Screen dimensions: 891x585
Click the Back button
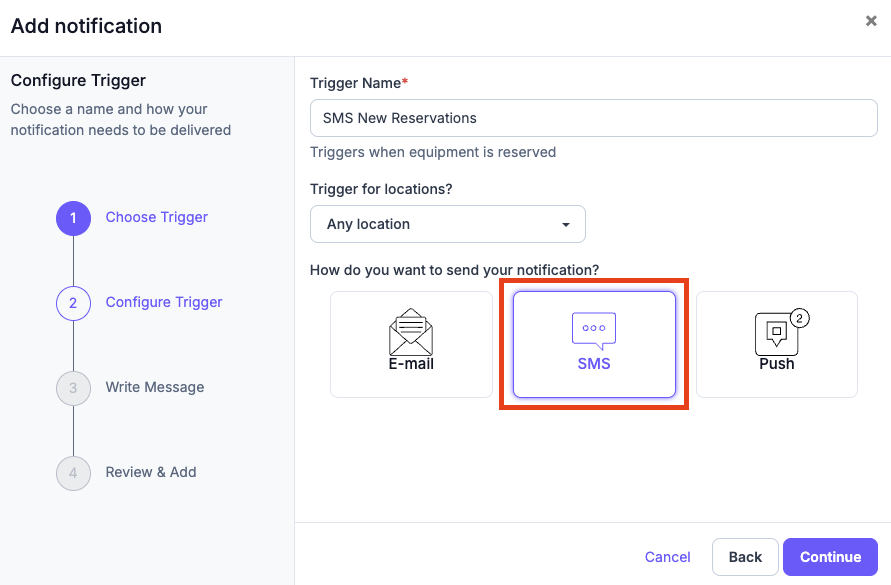click(x=745, y=557)
